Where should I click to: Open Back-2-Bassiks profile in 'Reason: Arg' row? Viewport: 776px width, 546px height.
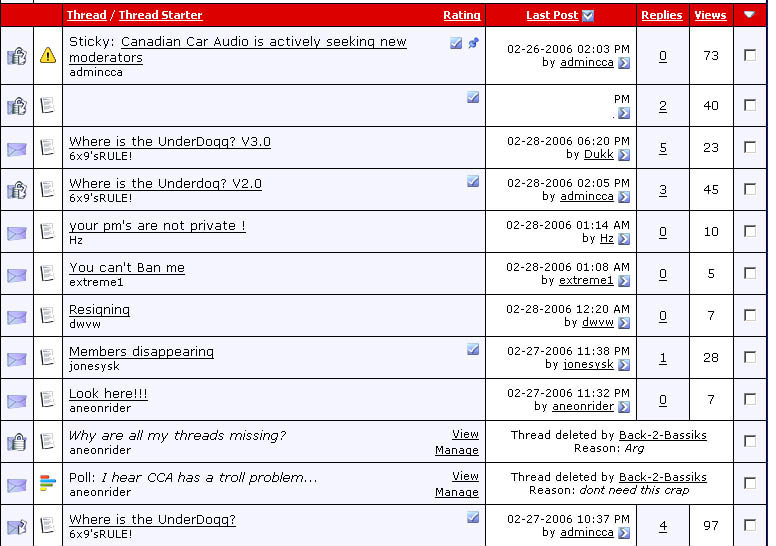click(x=663, y=435)
